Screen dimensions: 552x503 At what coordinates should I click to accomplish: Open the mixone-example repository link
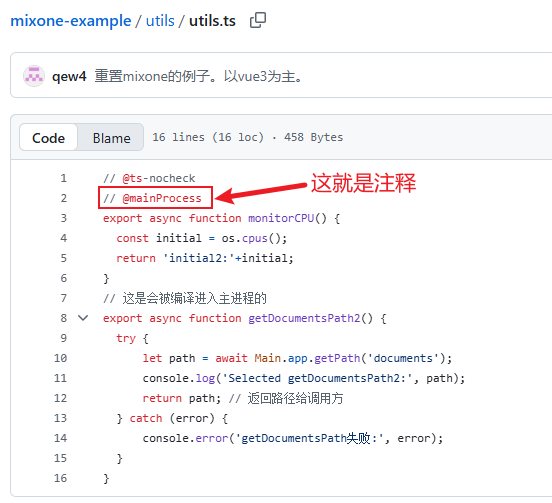71,21
